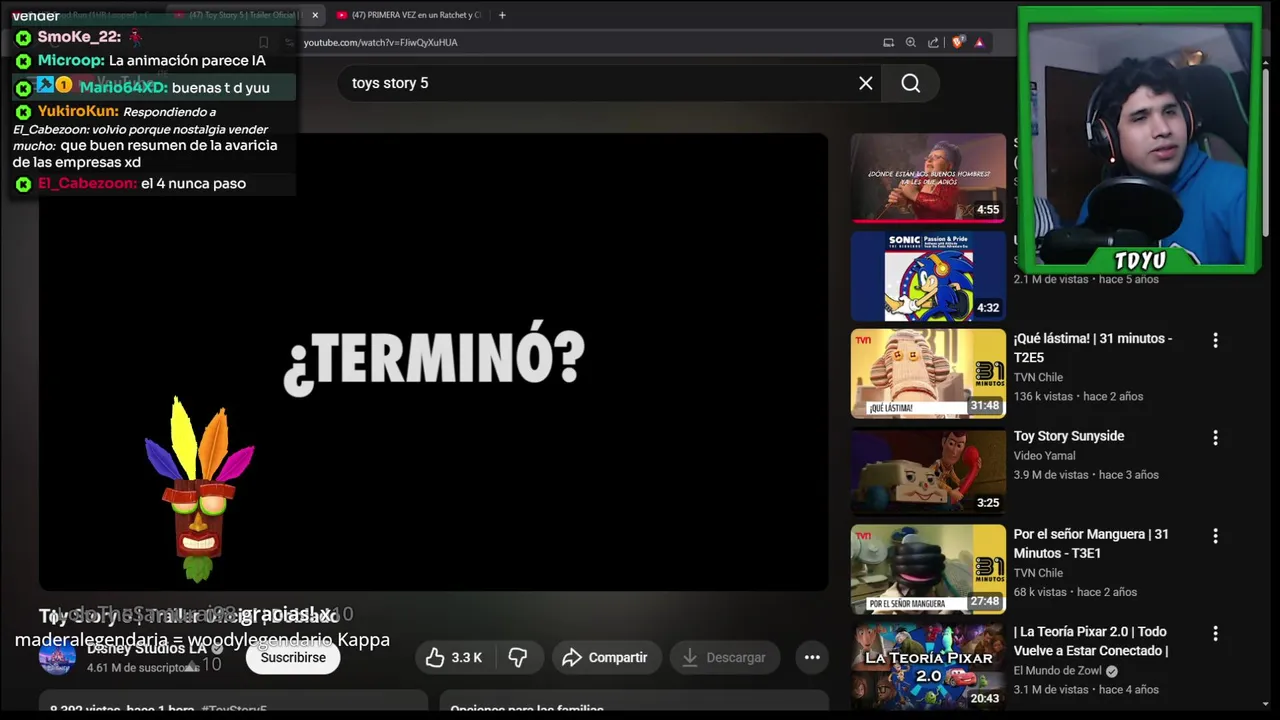
Task: Click El_Cabezoon's message el 4 nunca paso
Action: click(x=193, y=184)
